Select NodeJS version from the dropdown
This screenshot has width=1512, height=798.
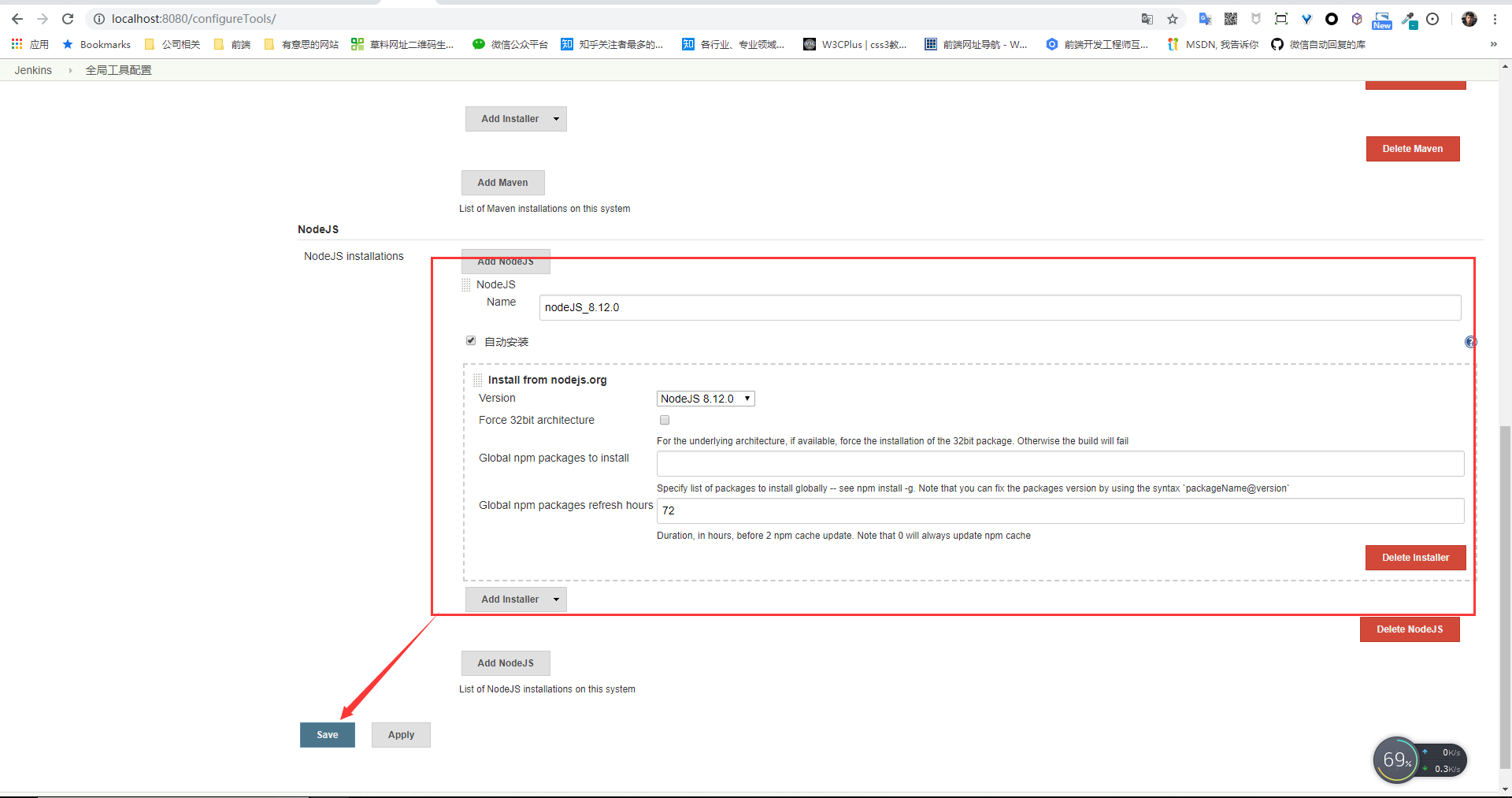coord(706,399)
